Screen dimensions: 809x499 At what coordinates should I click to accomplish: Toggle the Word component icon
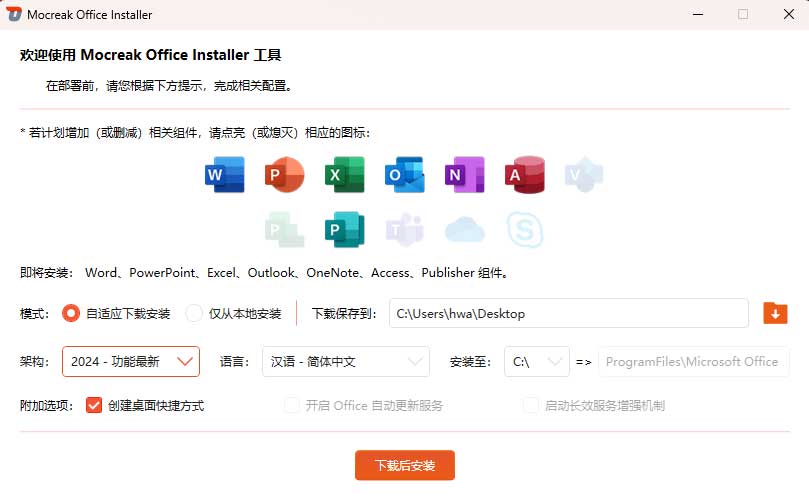224,174
